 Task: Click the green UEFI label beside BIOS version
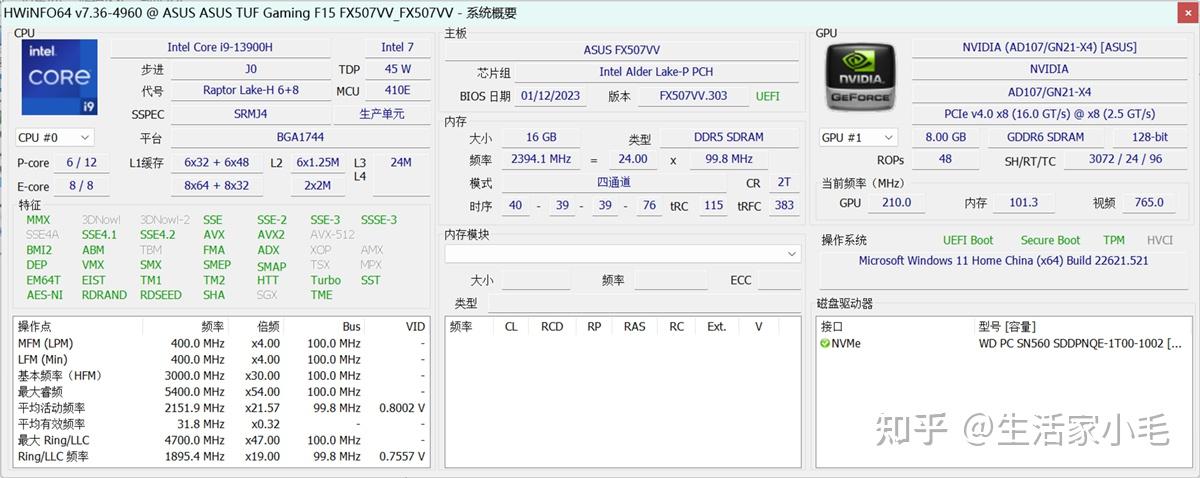point(767,96)
